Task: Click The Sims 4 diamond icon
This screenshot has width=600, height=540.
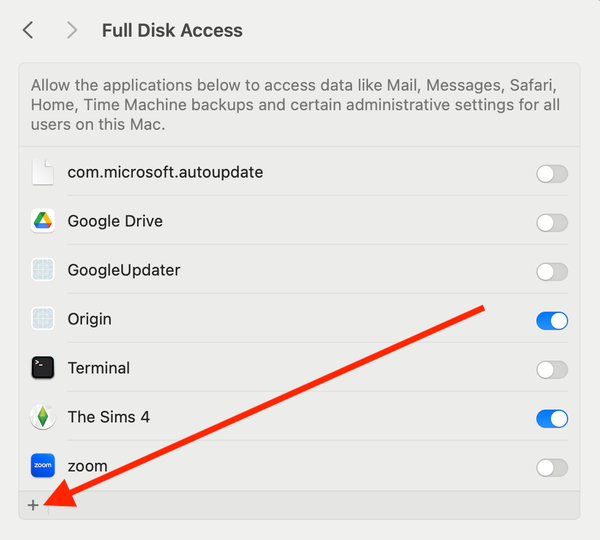Action: coord(42,417)
